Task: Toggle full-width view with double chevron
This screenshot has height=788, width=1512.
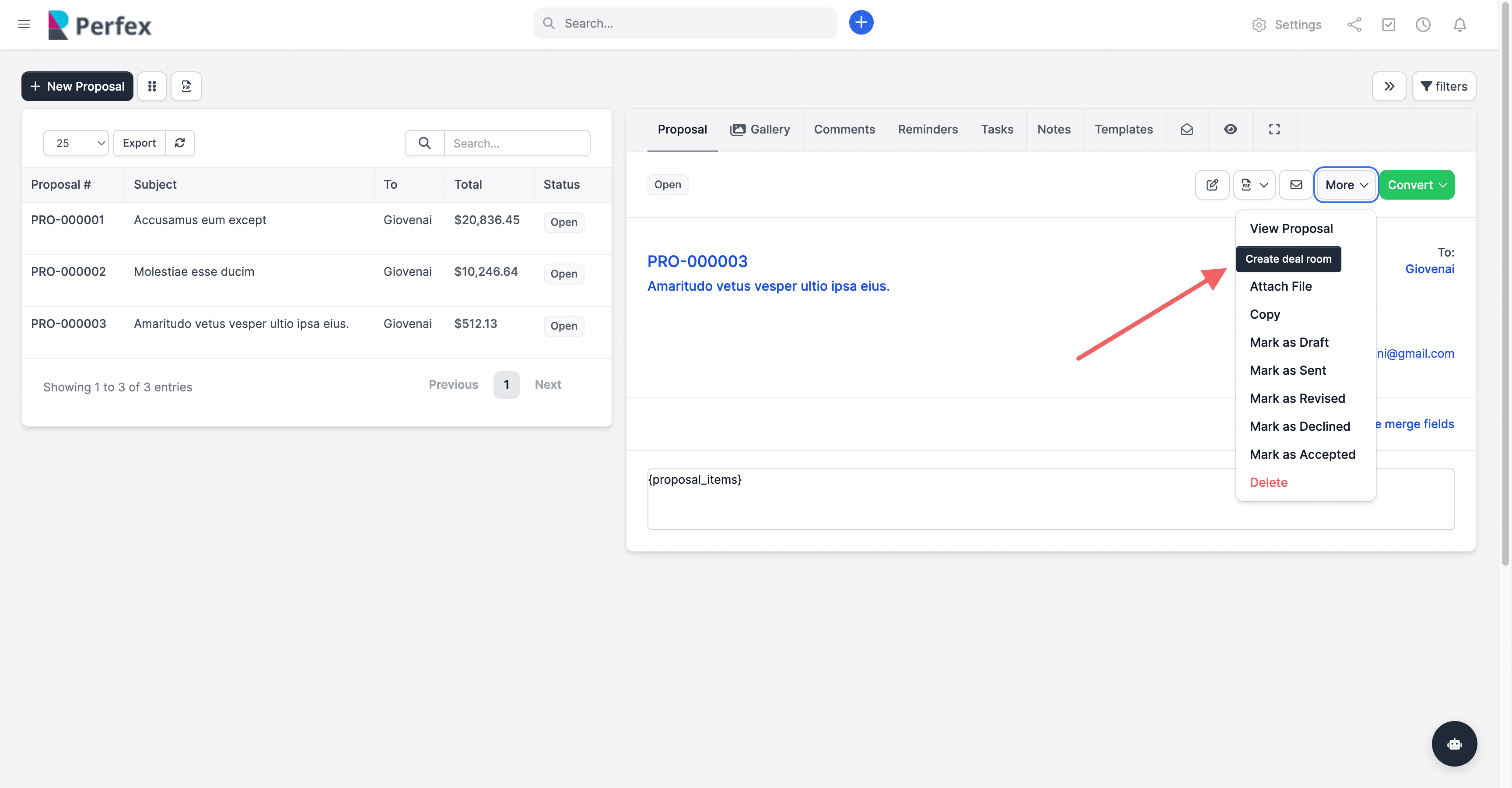Action: click(x=1389, y=86)
